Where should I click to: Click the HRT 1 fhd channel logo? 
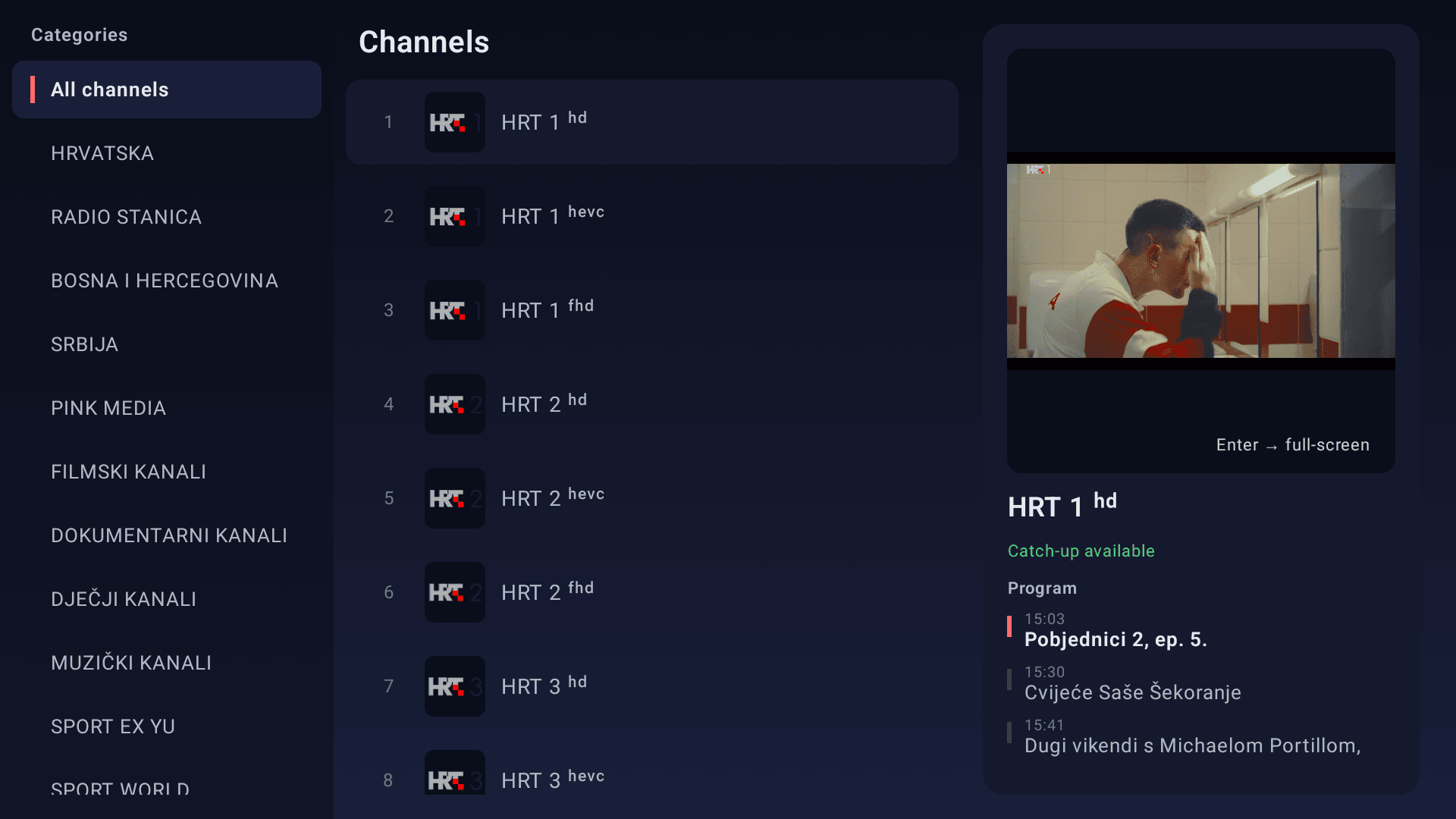coord(455,310)
